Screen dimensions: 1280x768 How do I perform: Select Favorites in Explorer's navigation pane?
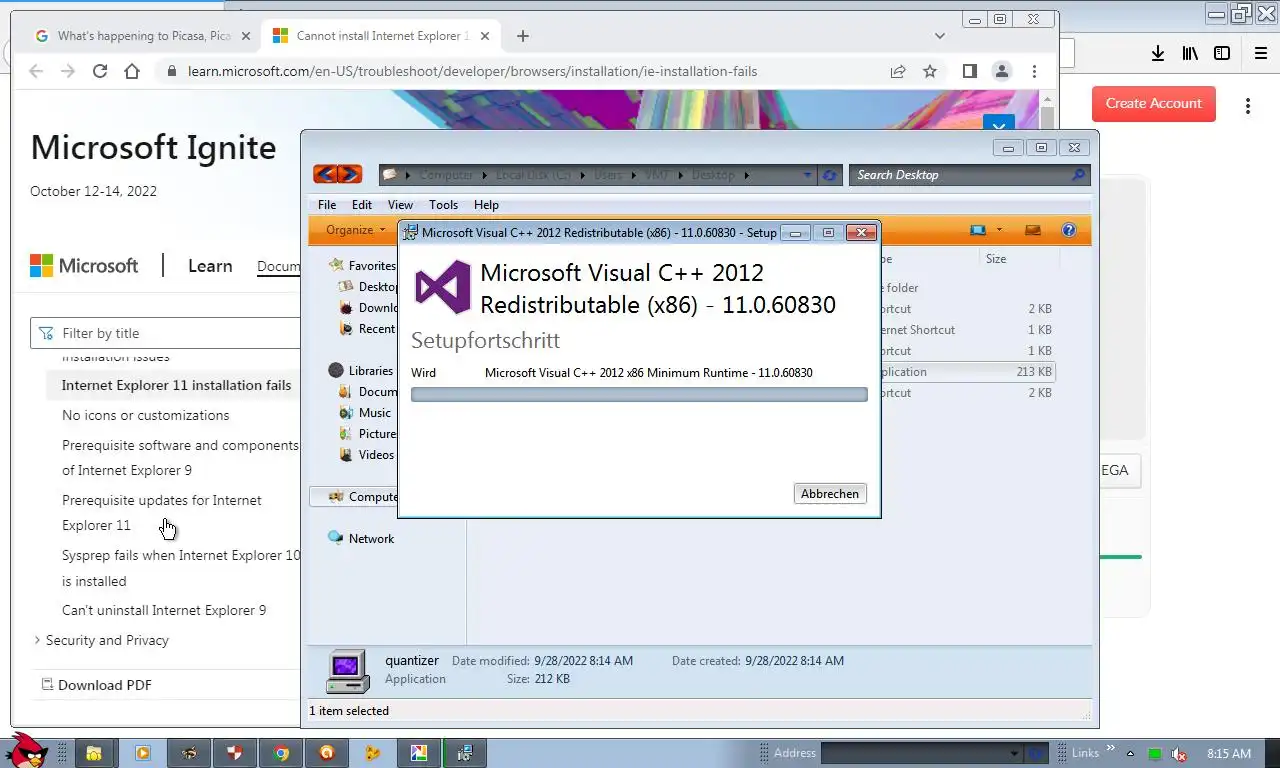(x=372, y=265)
